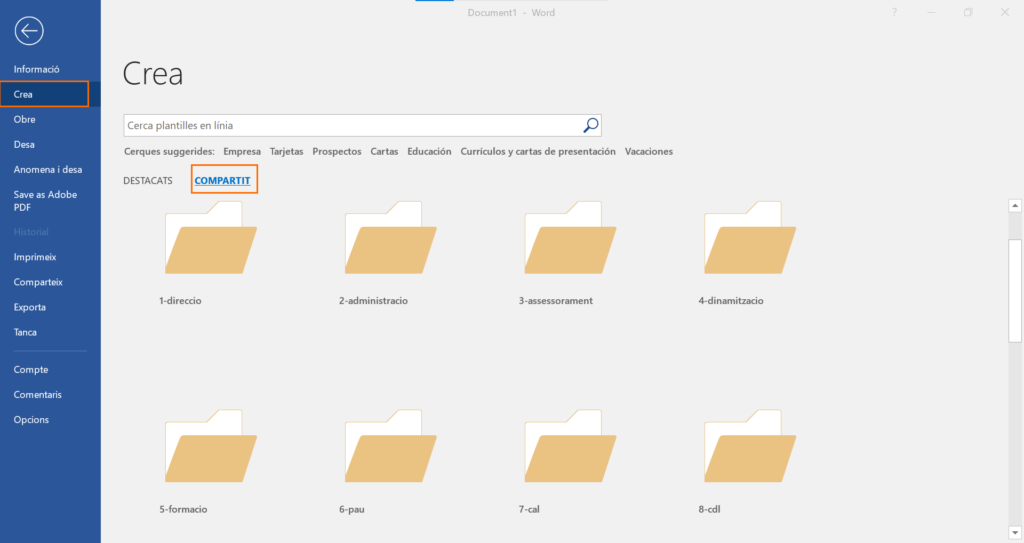This screenshot has height=543, width=1024.
Task: Go to Anomena i desa
Action: 48,169
